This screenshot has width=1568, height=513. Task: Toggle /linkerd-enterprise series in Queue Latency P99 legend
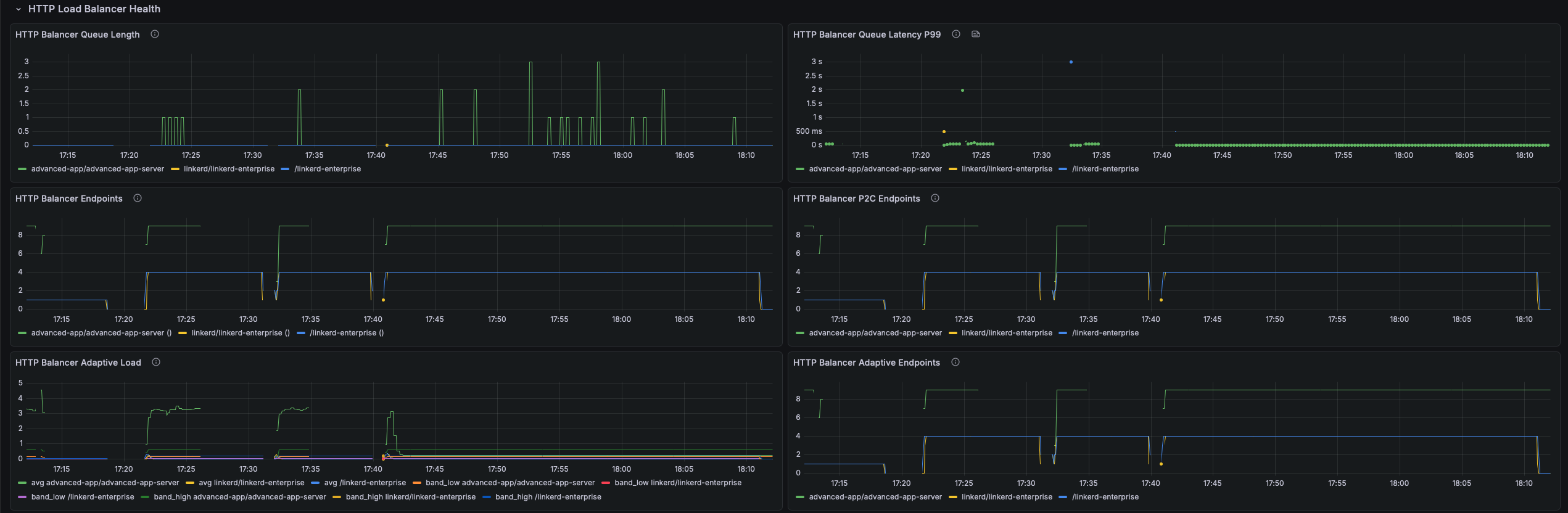pyautogui.click(x=1105, y=169)
